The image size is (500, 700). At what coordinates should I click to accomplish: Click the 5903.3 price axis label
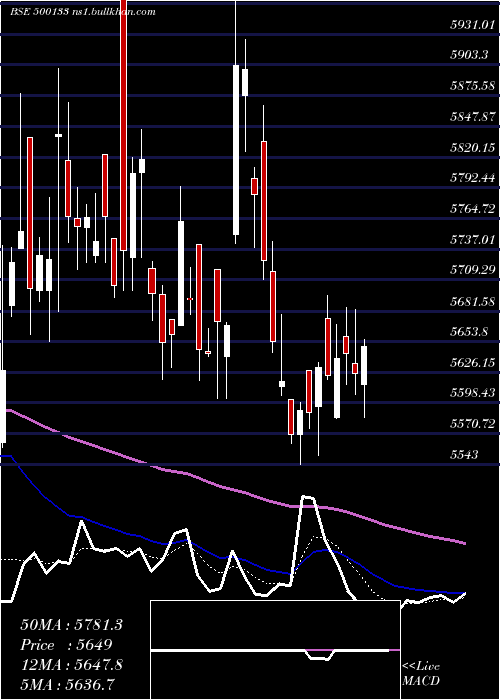(469, 55)
